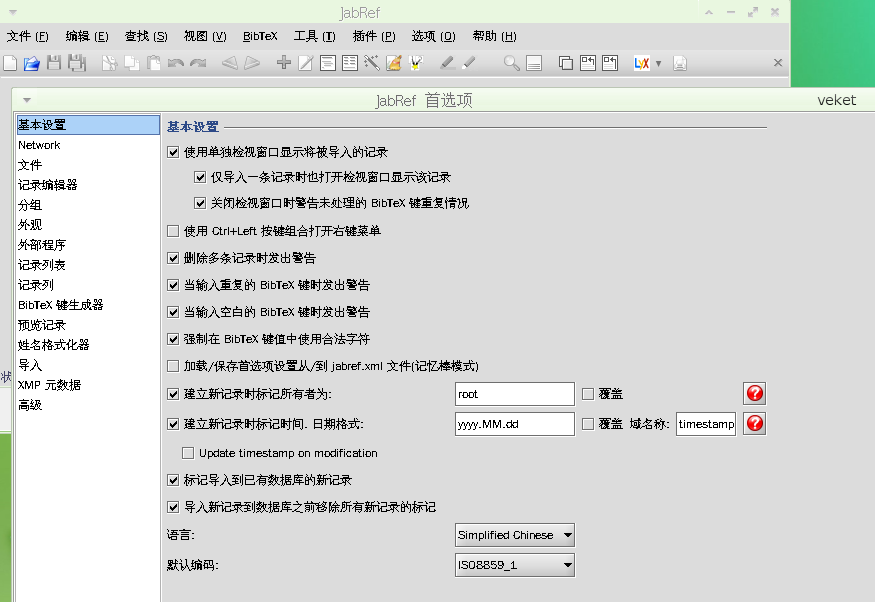Open the 语言 Simplified Chinese dropdown
Viewport: 875px width, 602px height.
(515, 535)
